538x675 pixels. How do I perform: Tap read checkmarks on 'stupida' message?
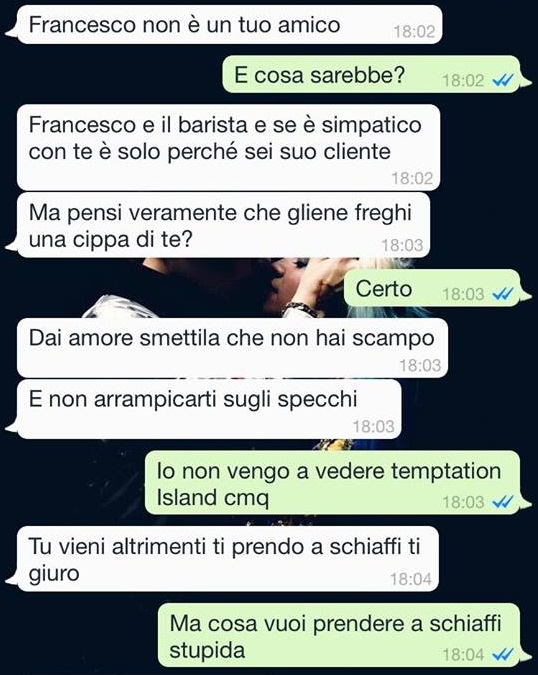pyautogui.click(x=502, y=655)
